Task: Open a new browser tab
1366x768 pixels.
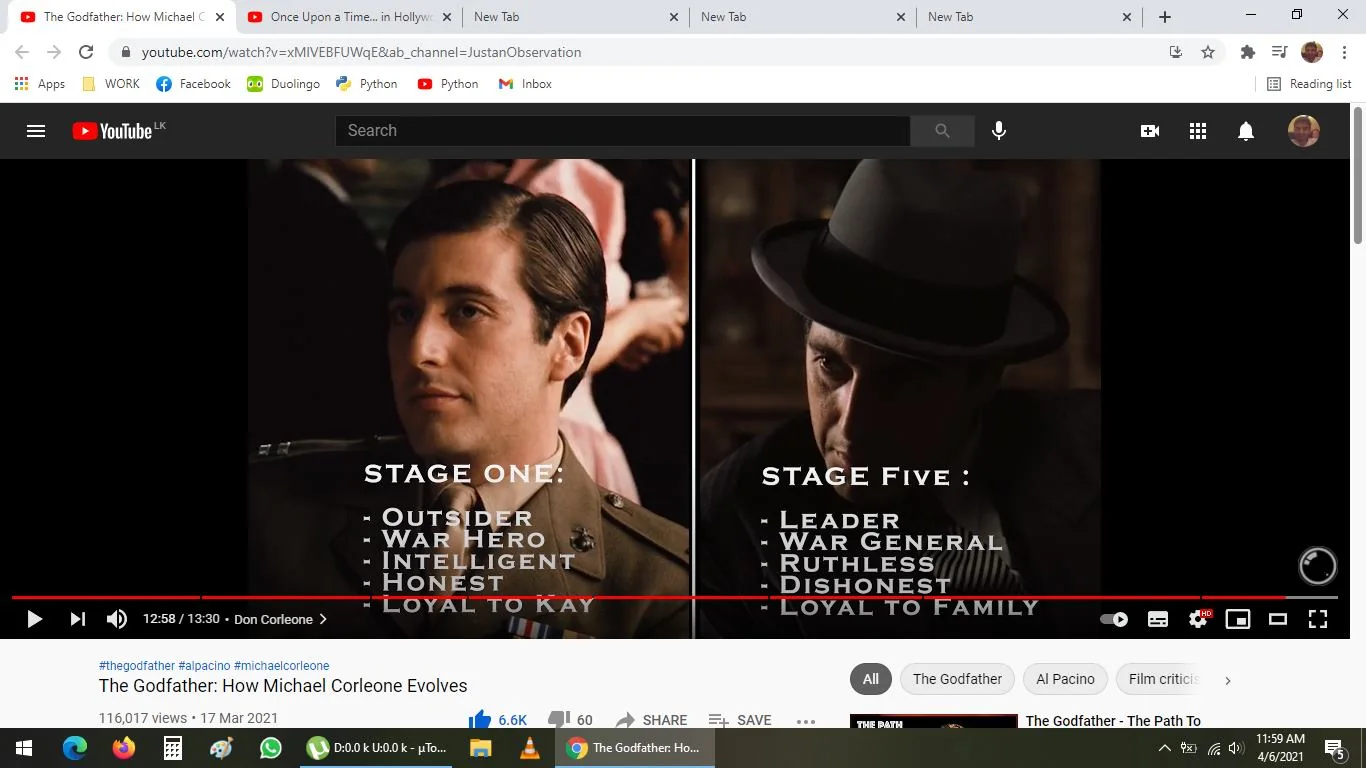Action: tap(1165, 17)
